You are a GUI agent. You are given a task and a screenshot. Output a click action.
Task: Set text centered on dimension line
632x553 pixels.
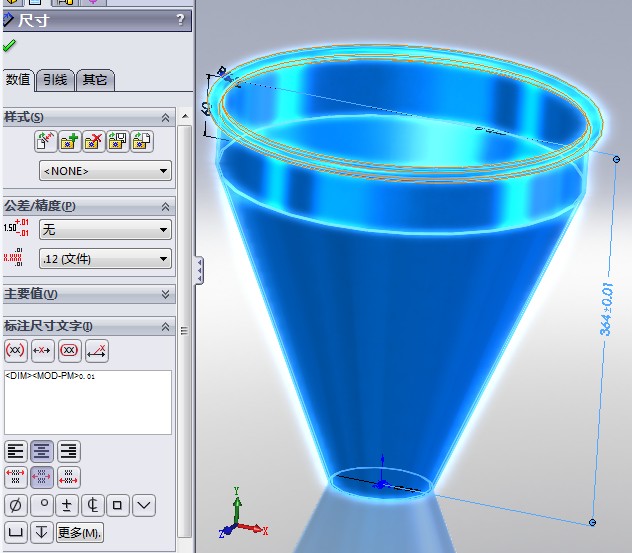[x=42, y=477]
